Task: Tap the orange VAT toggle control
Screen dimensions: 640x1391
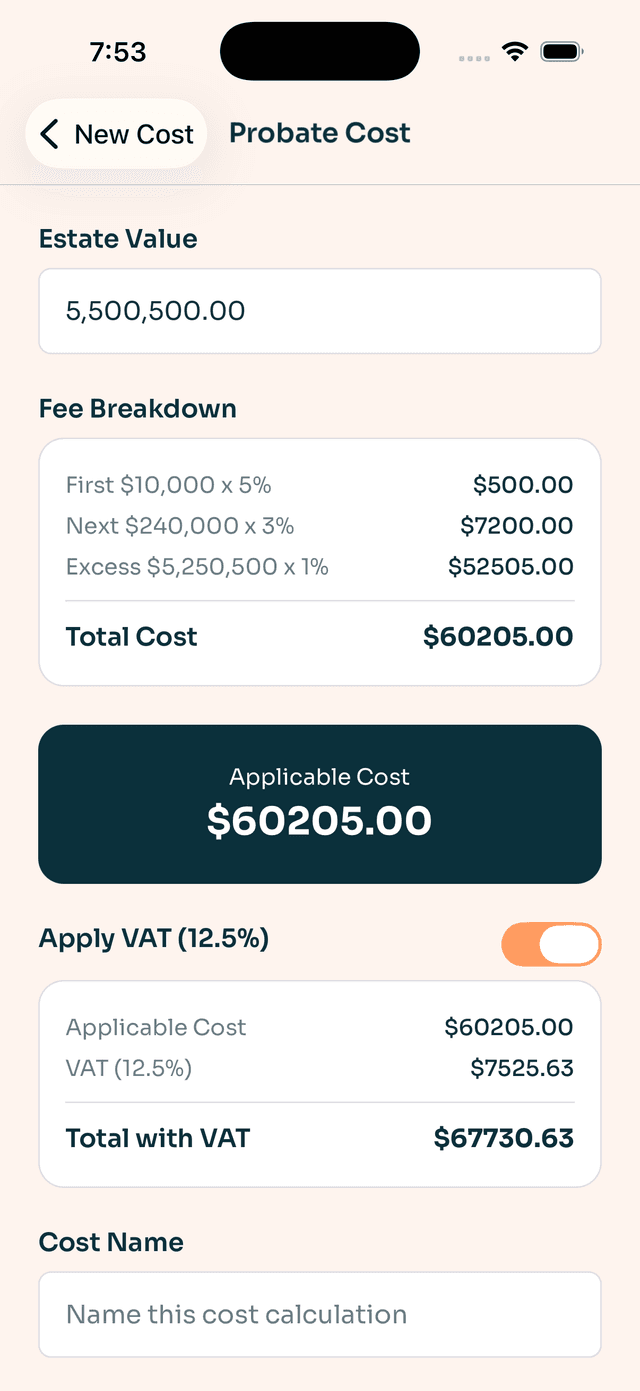Action: [x=551, y=943]
